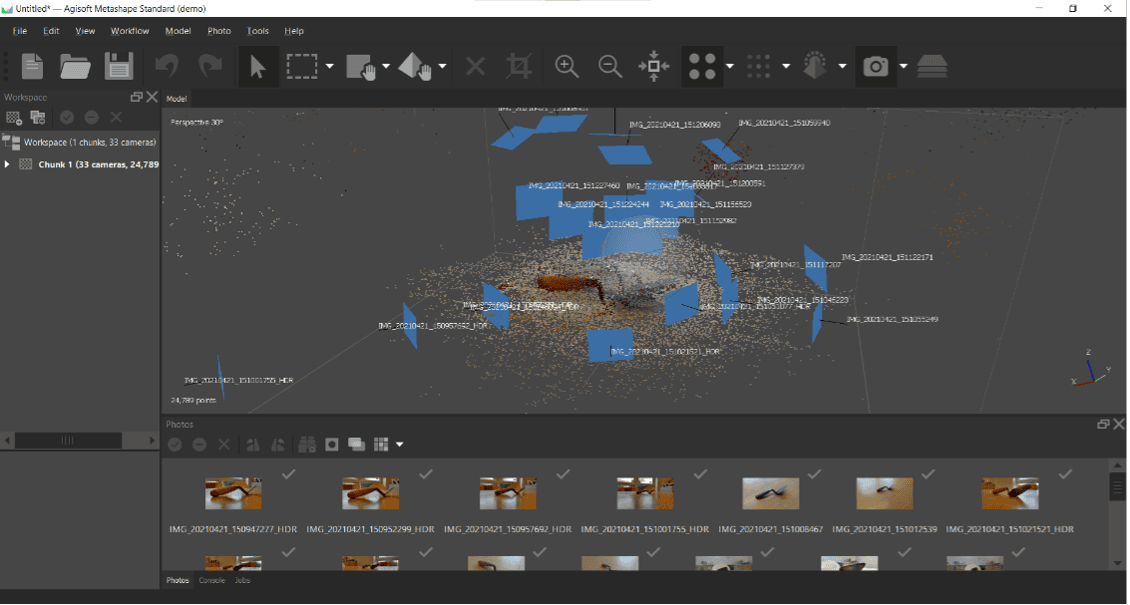
Task: Select the Workspace root tree entry
Action: click(89, 142)
